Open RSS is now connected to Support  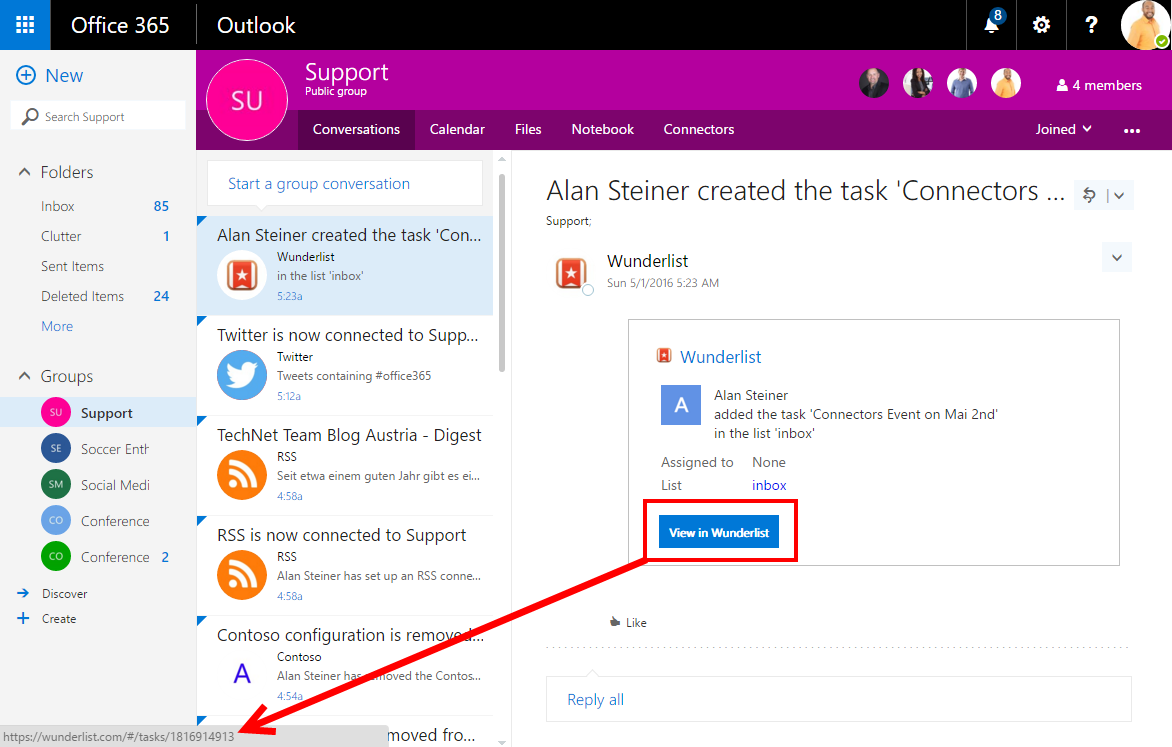pyautogui.click(x=345, y=565)
